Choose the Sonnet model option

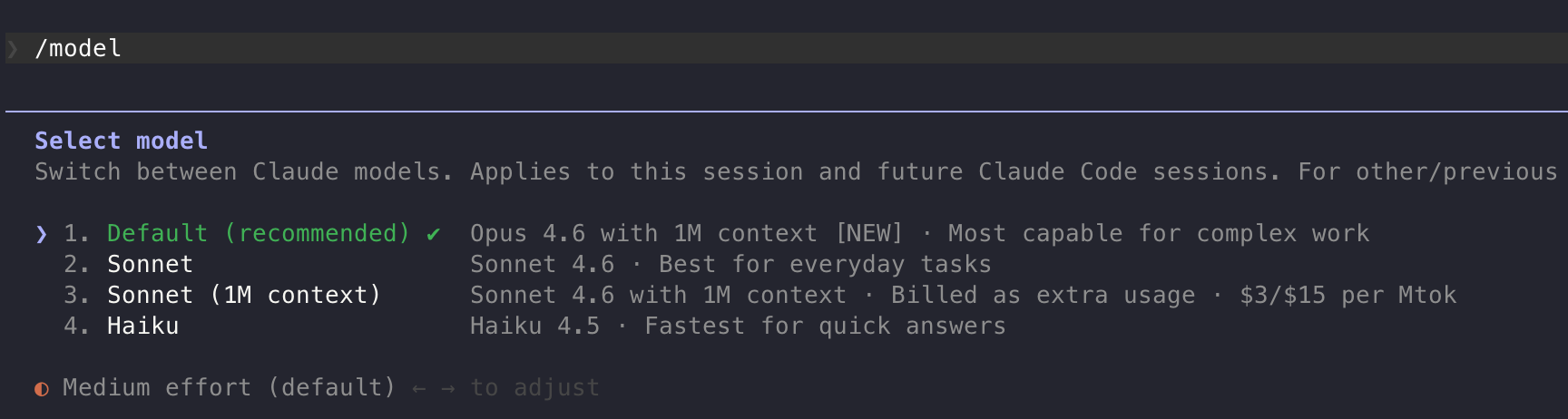(x=150, y=265)
